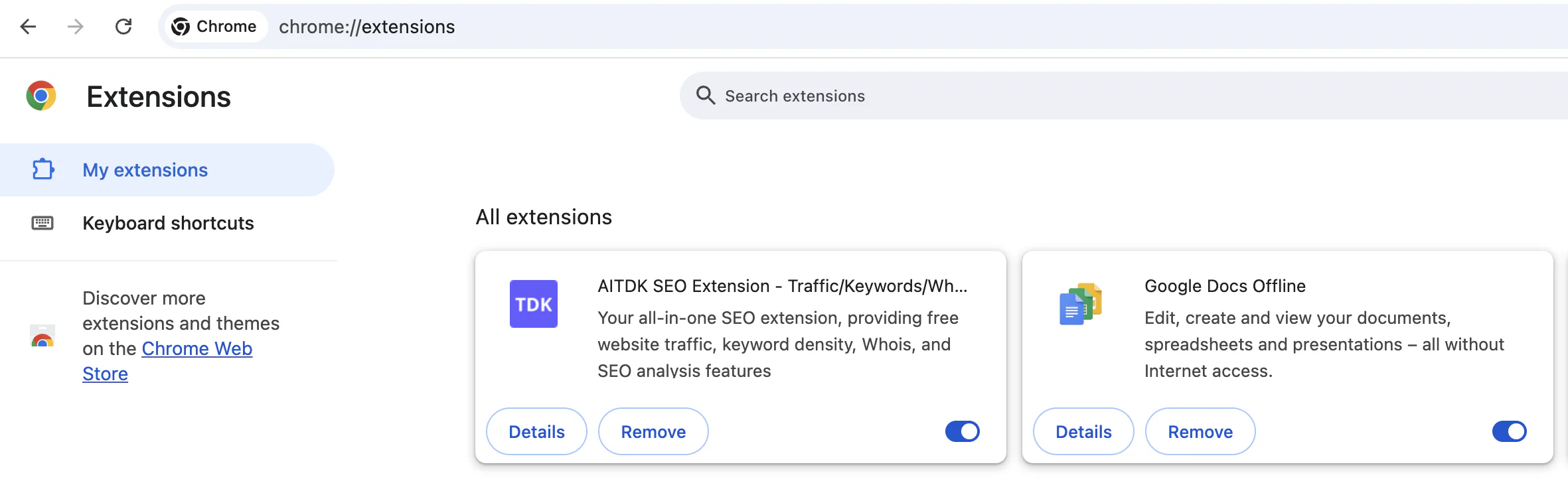Open the My extensions section
Screen dimensions: 1568x503
[167, 170]
